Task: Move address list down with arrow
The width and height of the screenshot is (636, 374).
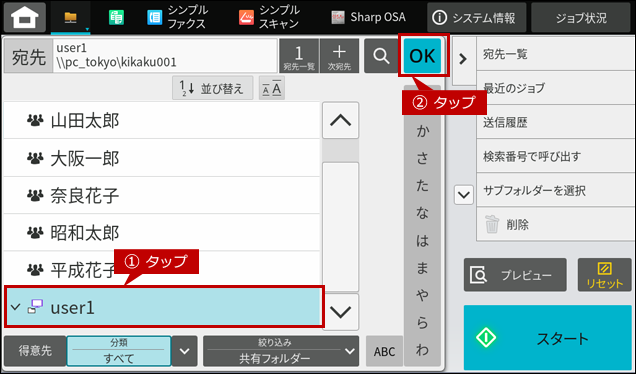Action: click(340, 312)
